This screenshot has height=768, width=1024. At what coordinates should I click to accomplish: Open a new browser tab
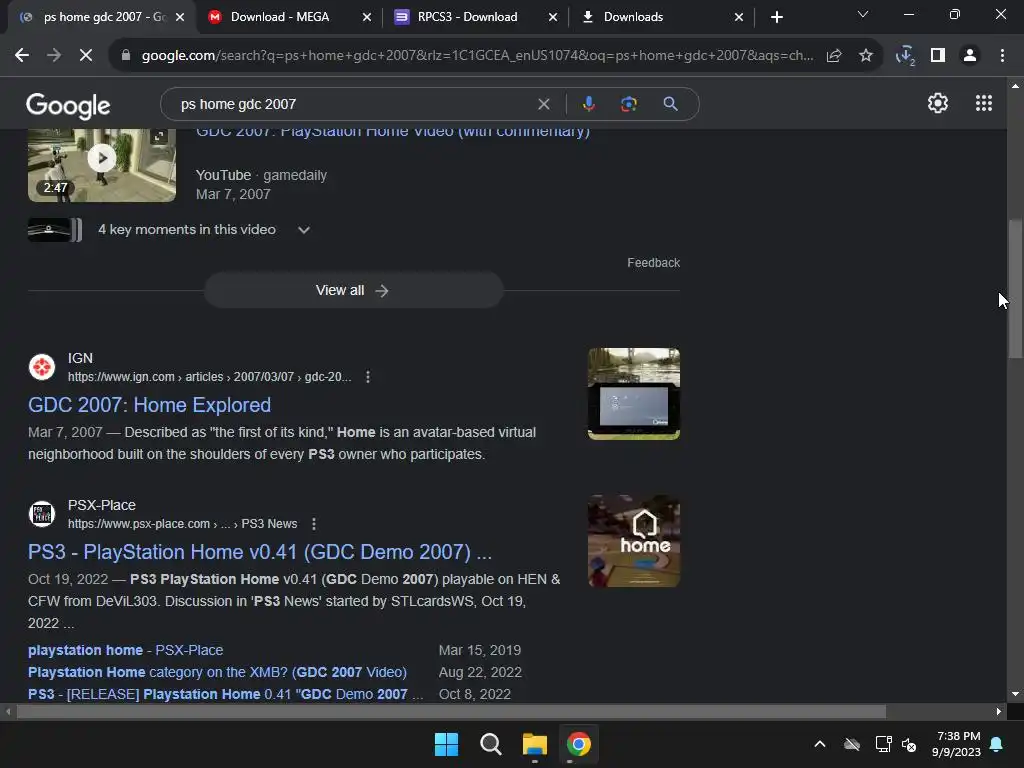[x=776, y=18]
